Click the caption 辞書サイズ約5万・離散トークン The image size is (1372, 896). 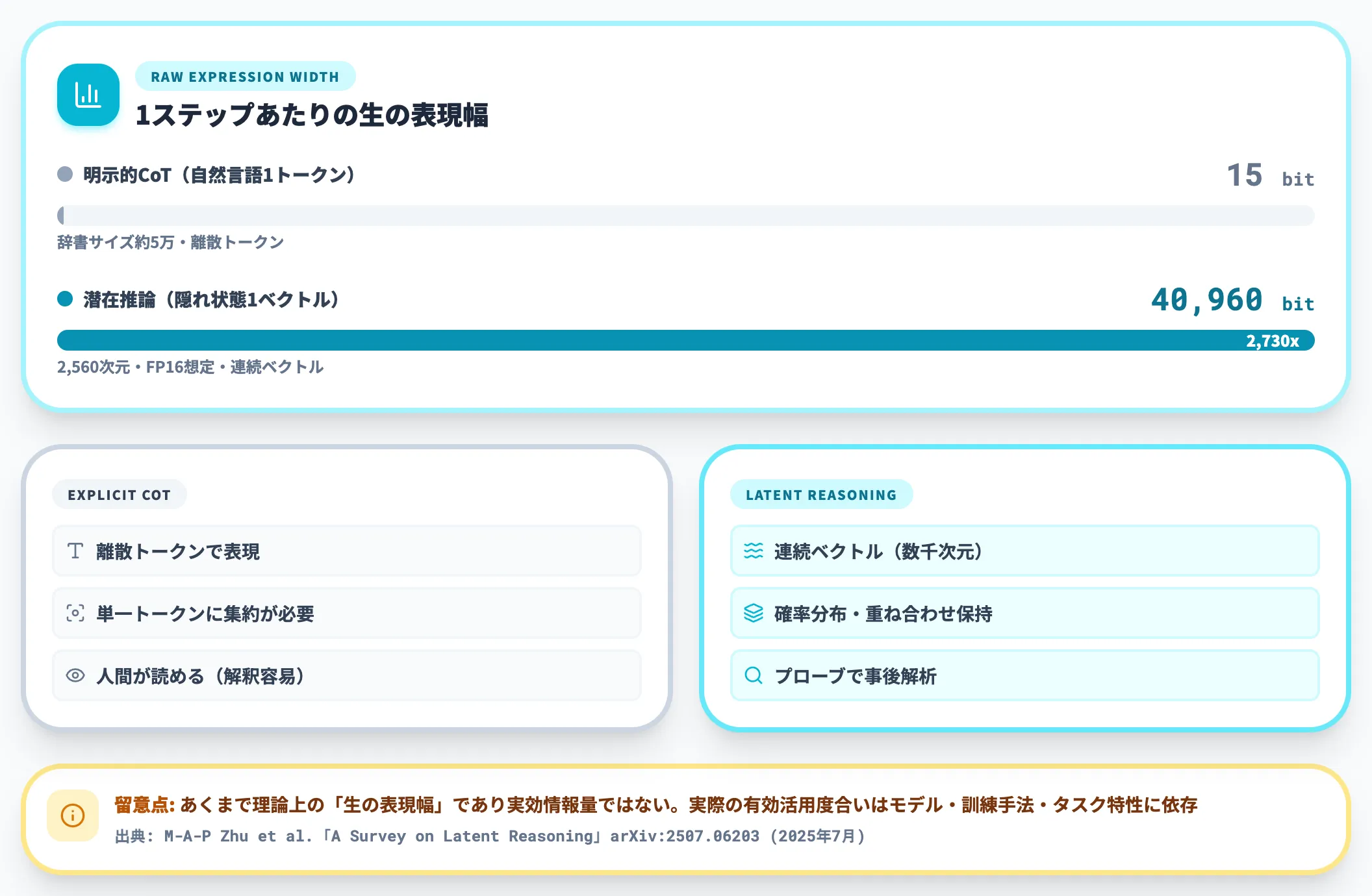point(170,242)
